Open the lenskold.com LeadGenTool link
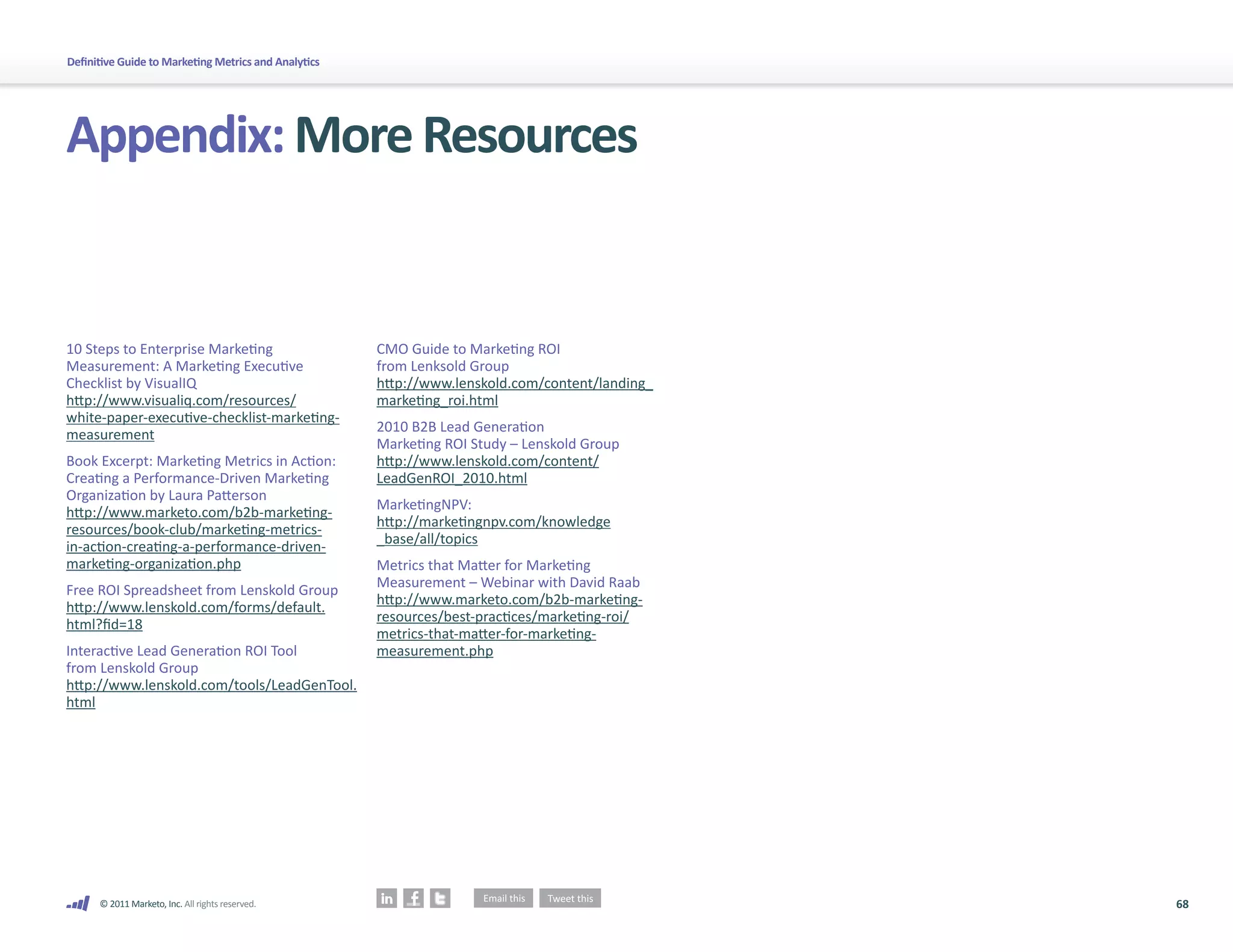The height and width of the screenshot is (952, 1233). click(x=211, y=685)
